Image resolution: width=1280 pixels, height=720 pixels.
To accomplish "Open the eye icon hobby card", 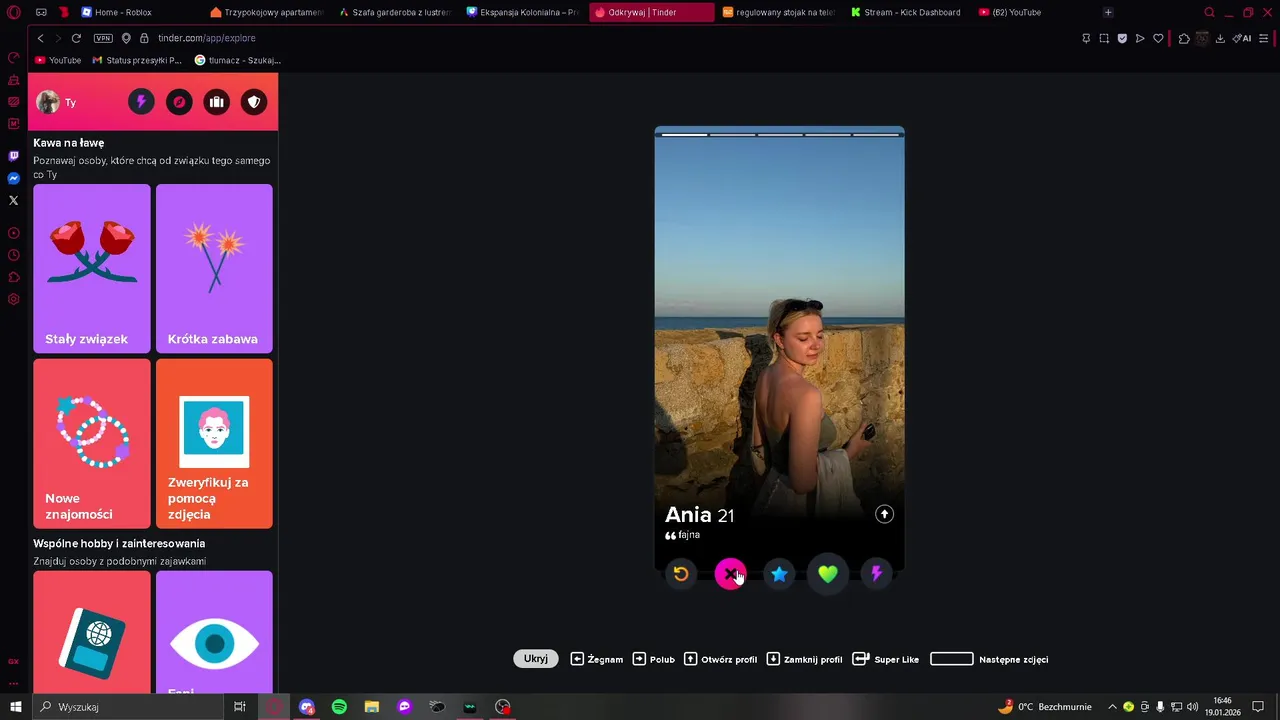I will (214, 632).
